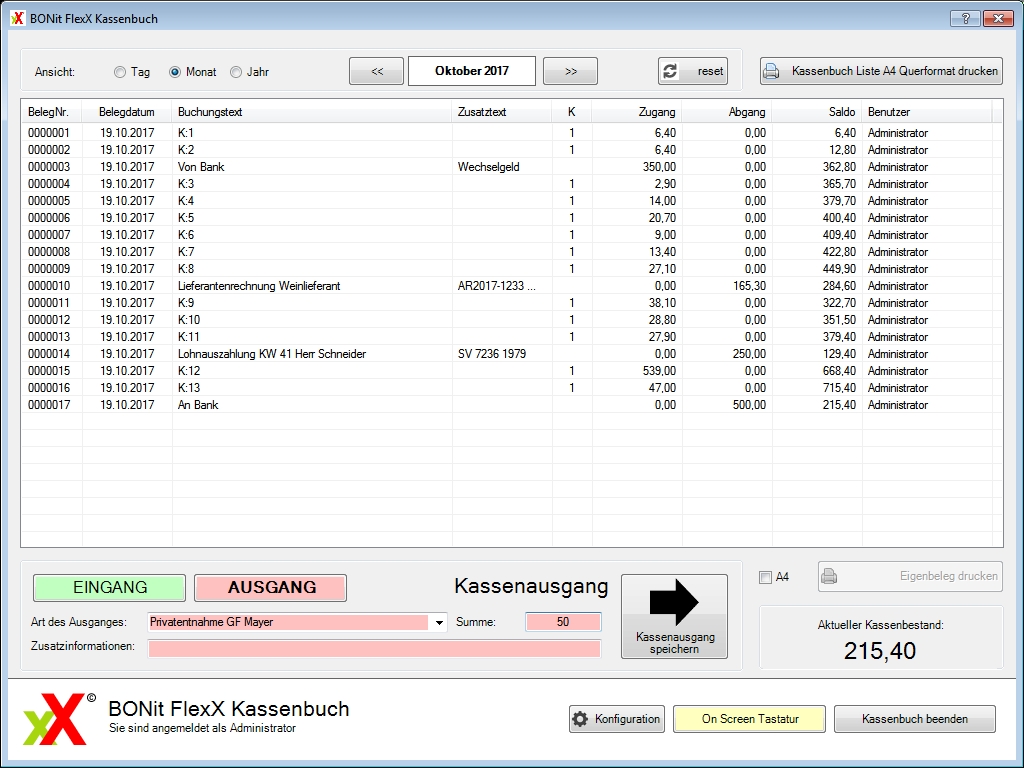Click the 539,00 Zugang value
This screenshot has height=768, width=1024.
click(659, 371)
